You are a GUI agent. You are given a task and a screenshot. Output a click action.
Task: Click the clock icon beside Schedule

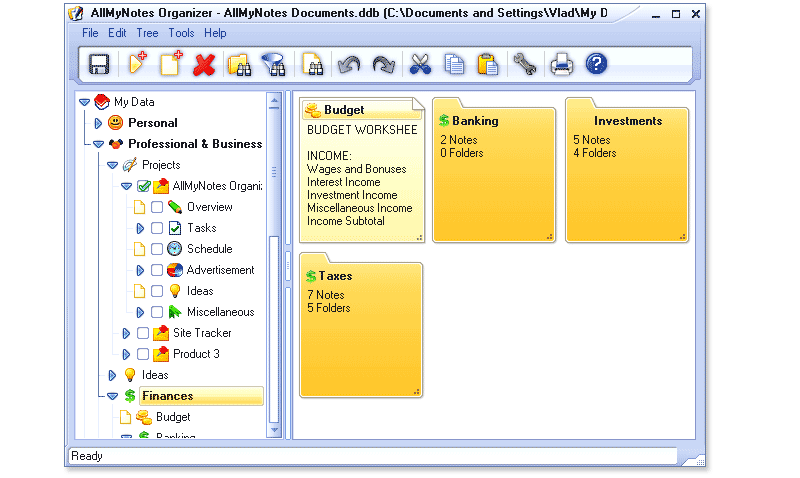click(174, 249)
